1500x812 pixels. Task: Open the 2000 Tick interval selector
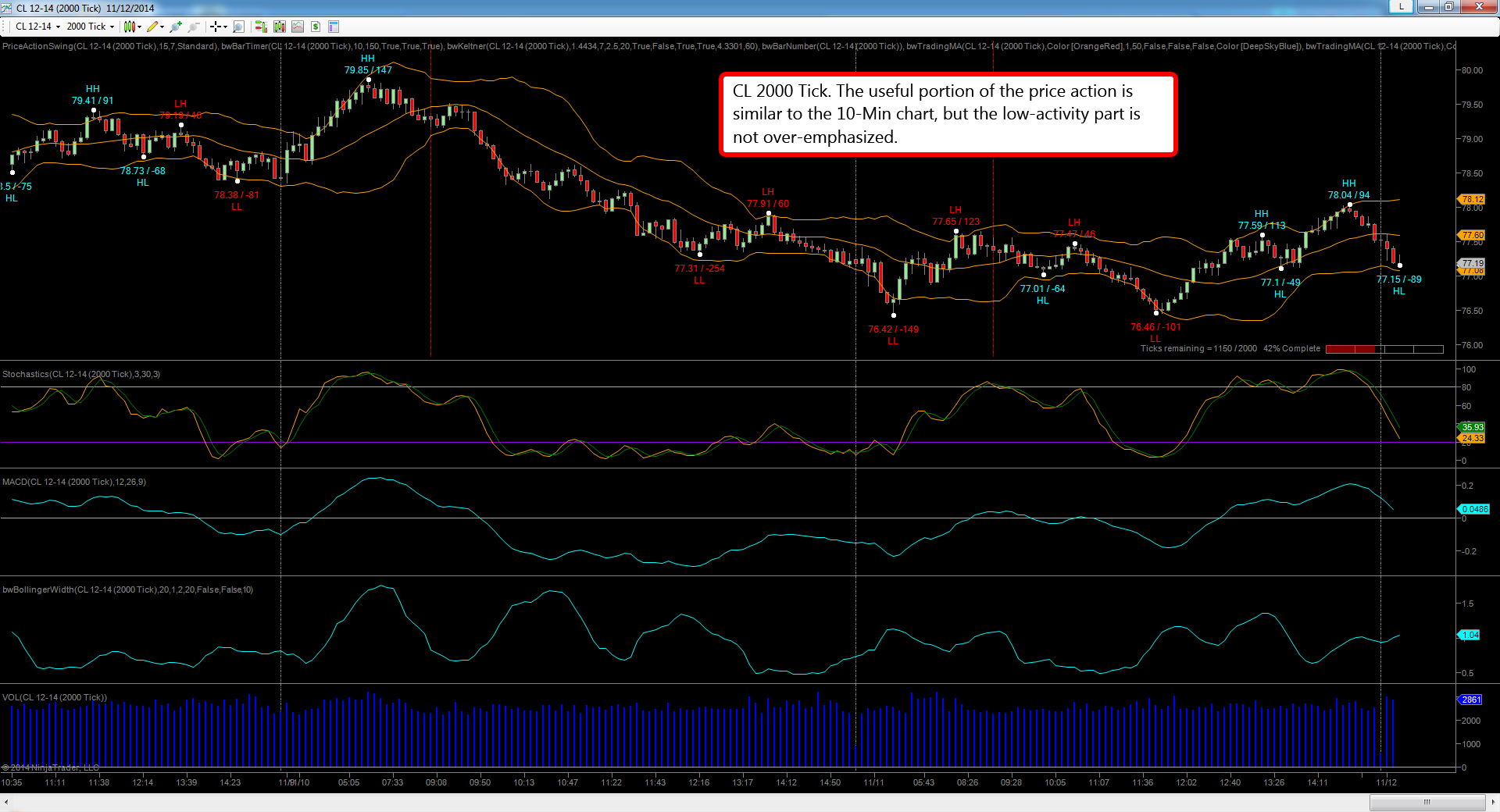[x=91, y=27]
